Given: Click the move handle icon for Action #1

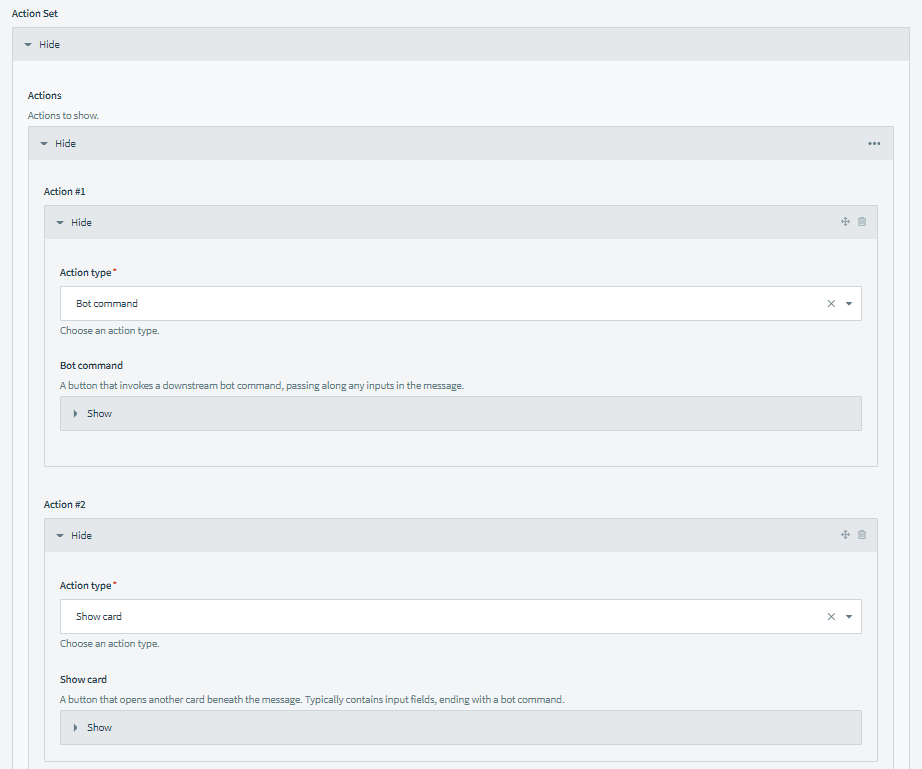Looking at the screenshot, I should pos(845,222).
